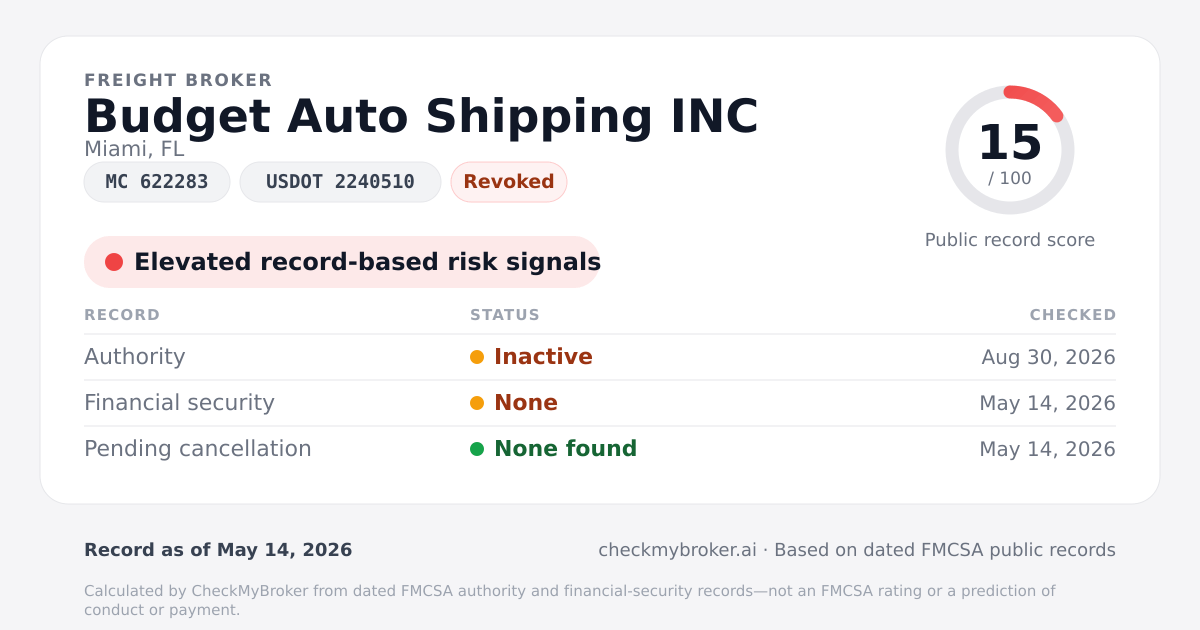Select the Financial security record row
The height and width of the screenshot is (630, 1200).
pyautogui.click(x=600, y=403)
